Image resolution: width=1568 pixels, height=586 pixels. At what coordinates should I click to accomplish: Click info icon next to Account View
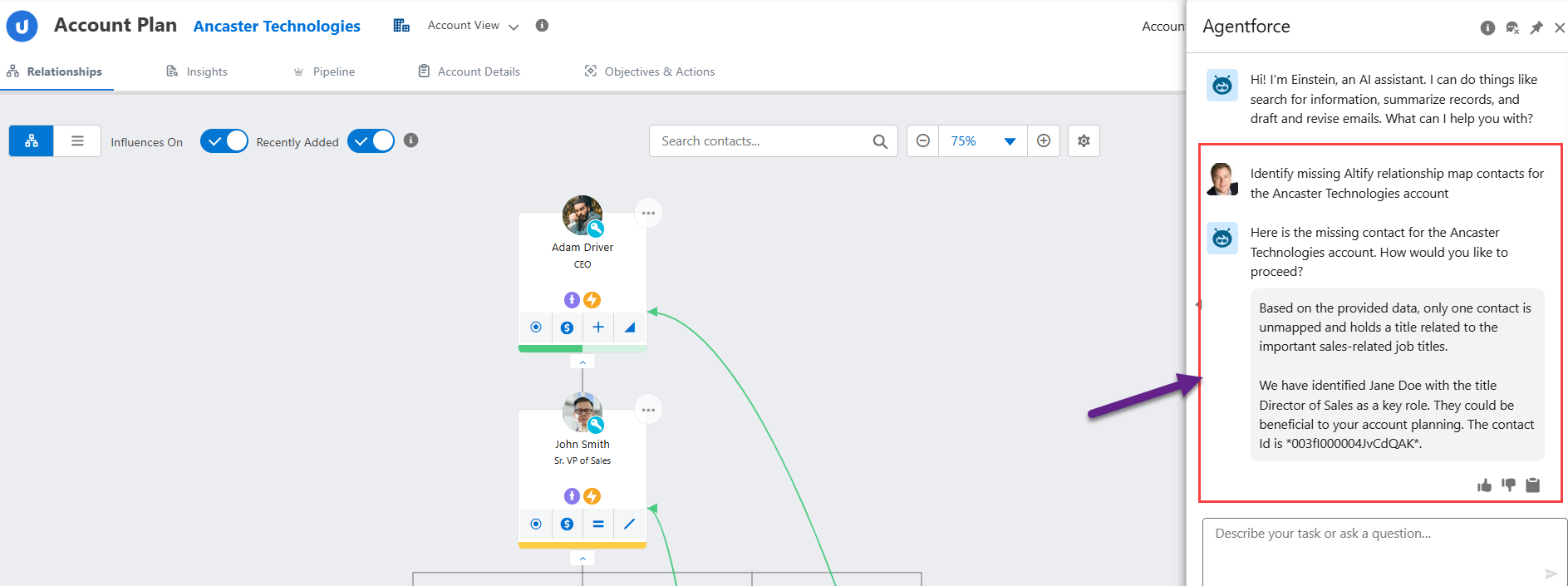(542, 25)
